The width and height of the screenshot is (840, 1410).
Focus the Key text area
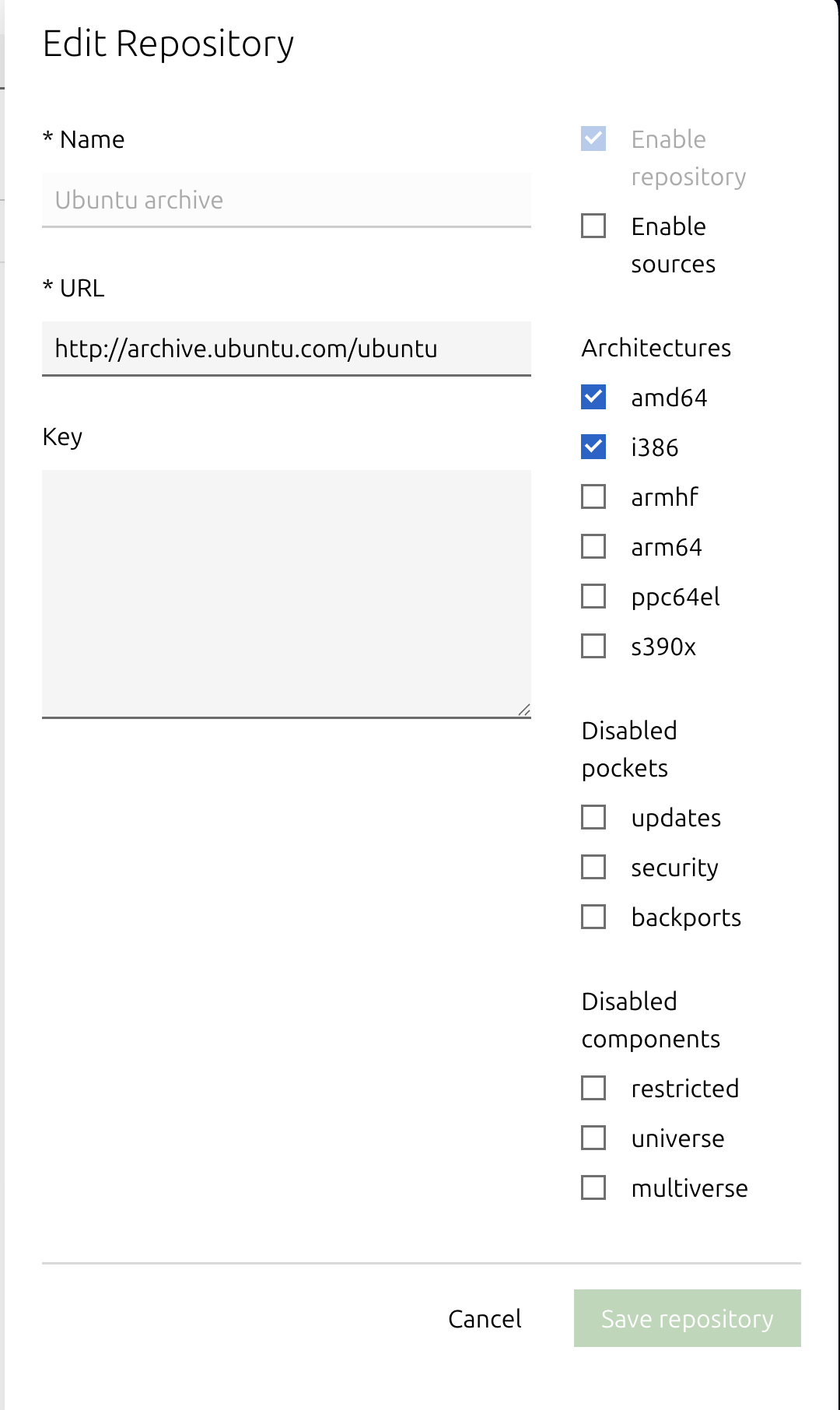tap(286, 593)
